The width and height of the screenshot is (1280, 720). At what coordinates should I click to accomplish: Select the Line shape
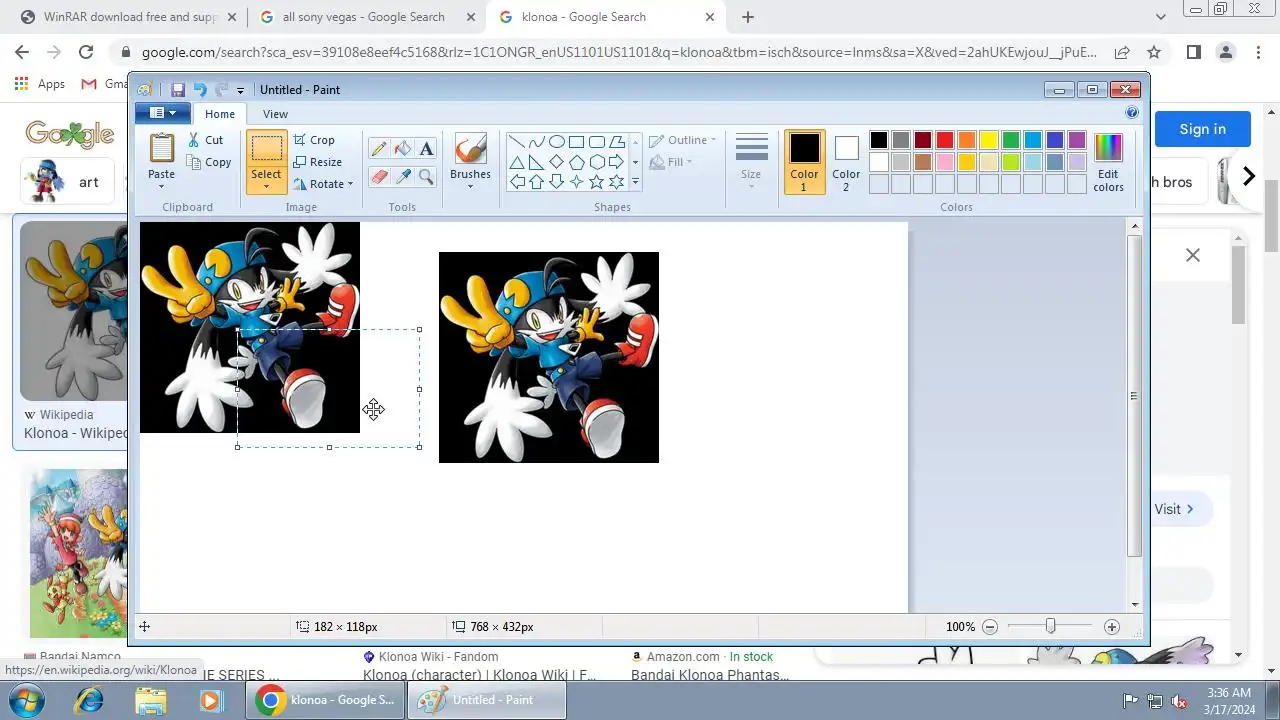click(x=516, y=142)
